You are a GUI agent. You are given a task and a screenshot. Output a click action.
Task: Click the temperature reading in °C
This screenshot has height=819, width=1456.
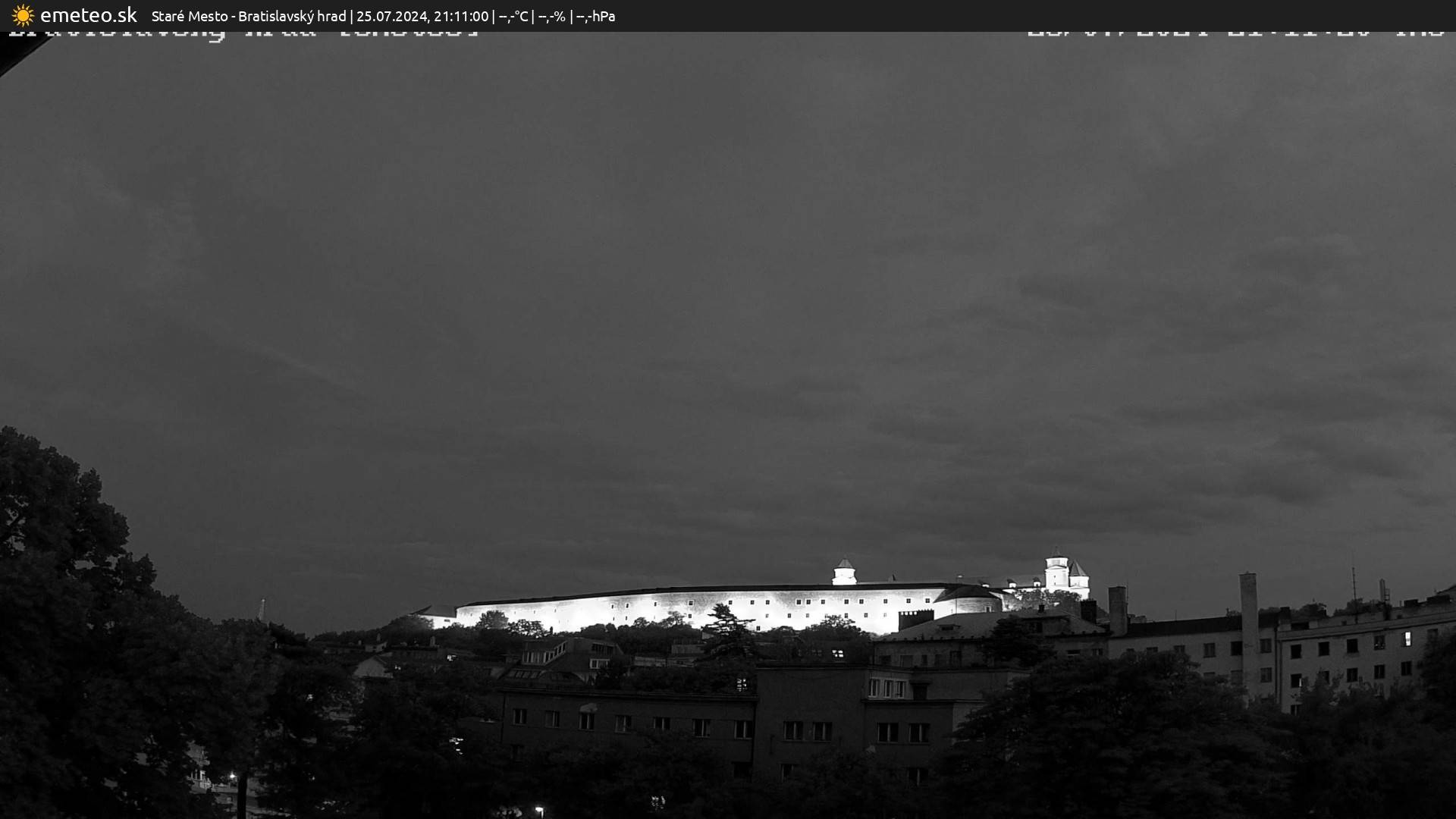click(513, 16)
